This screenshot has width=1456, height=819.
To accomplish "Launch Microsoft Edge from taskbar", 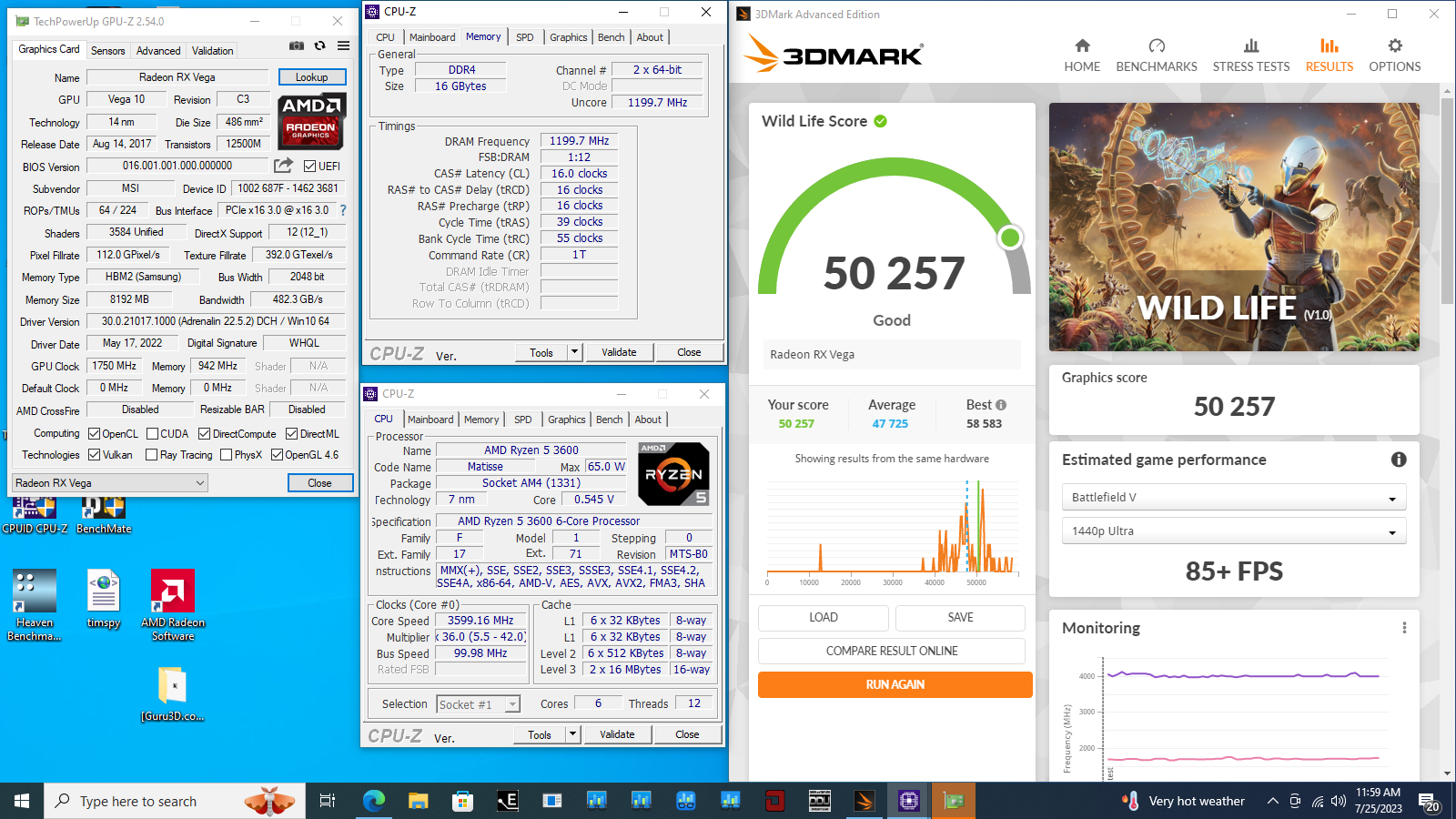I will tap(374, 801).
